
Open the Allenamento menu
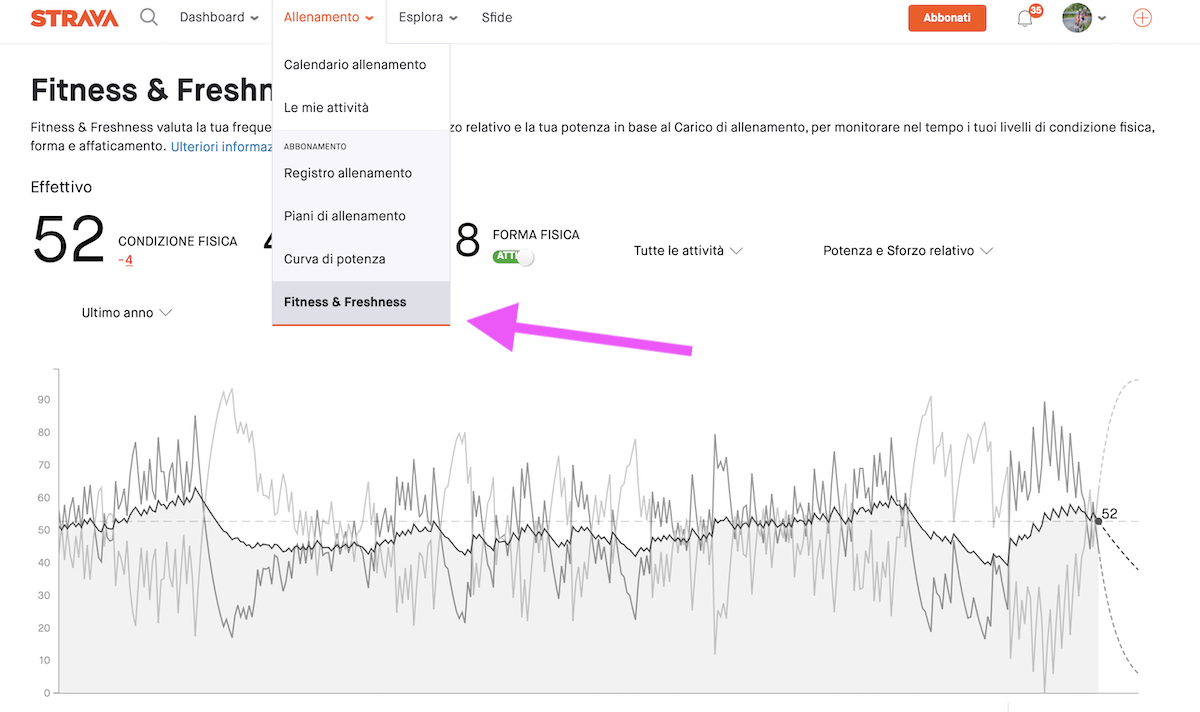[x=329, y=17]
